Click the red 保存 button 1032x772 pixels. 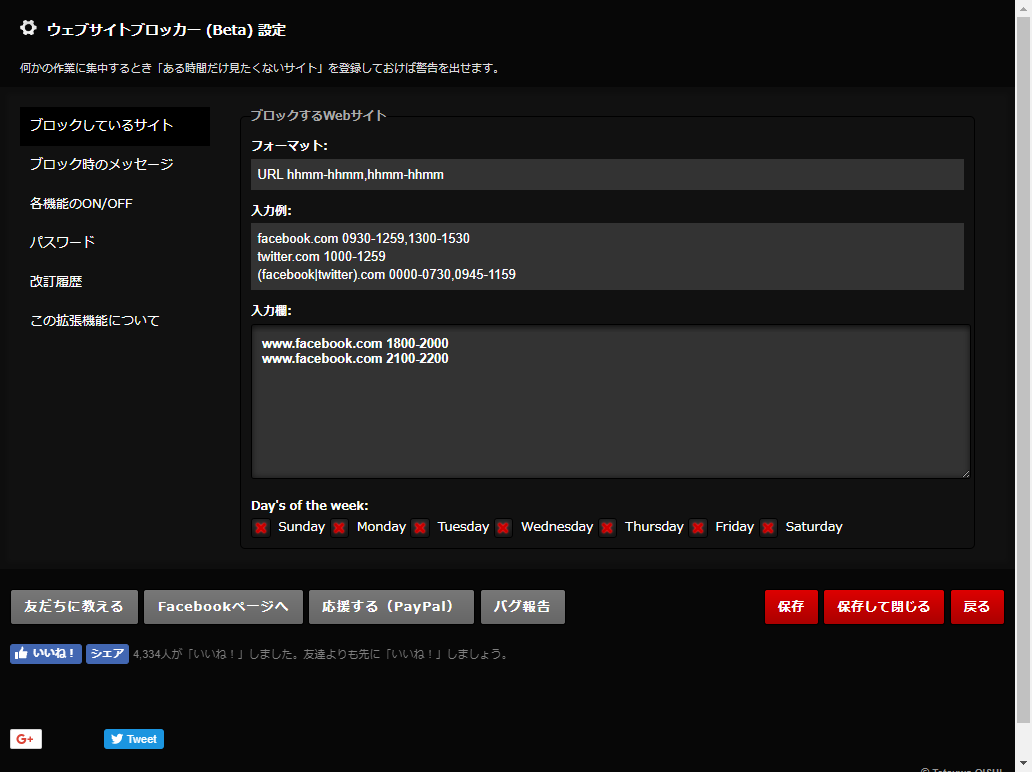791,607
